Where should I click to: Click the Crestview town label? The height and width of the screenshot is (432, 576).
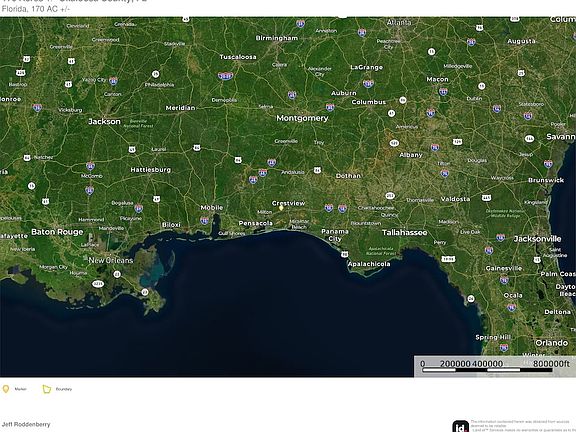(x=288, y=203)
